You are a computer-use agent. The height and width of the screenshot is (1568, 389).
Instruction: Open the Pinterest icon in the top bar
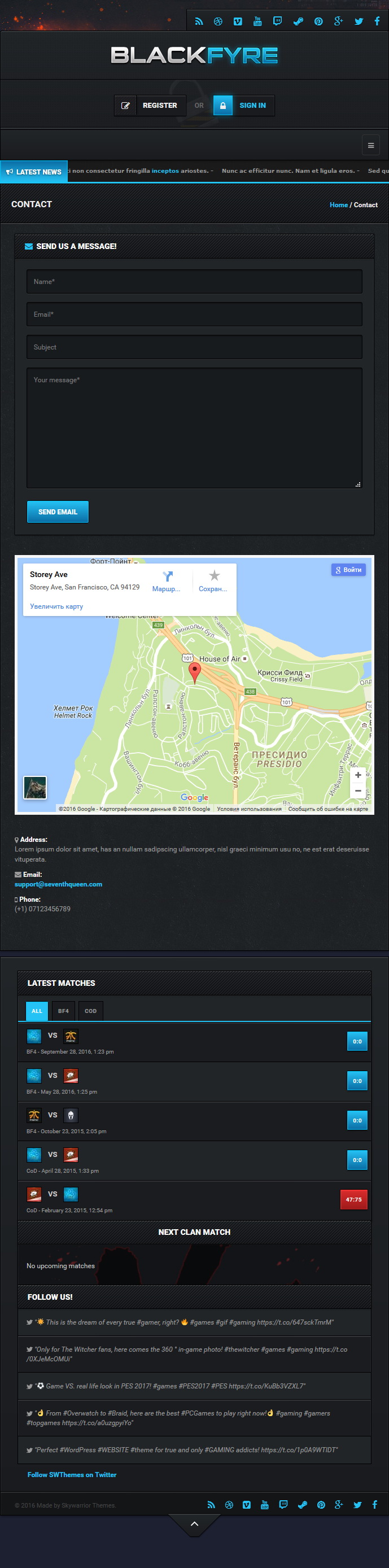pyautogui.click(x=318, y=21)
